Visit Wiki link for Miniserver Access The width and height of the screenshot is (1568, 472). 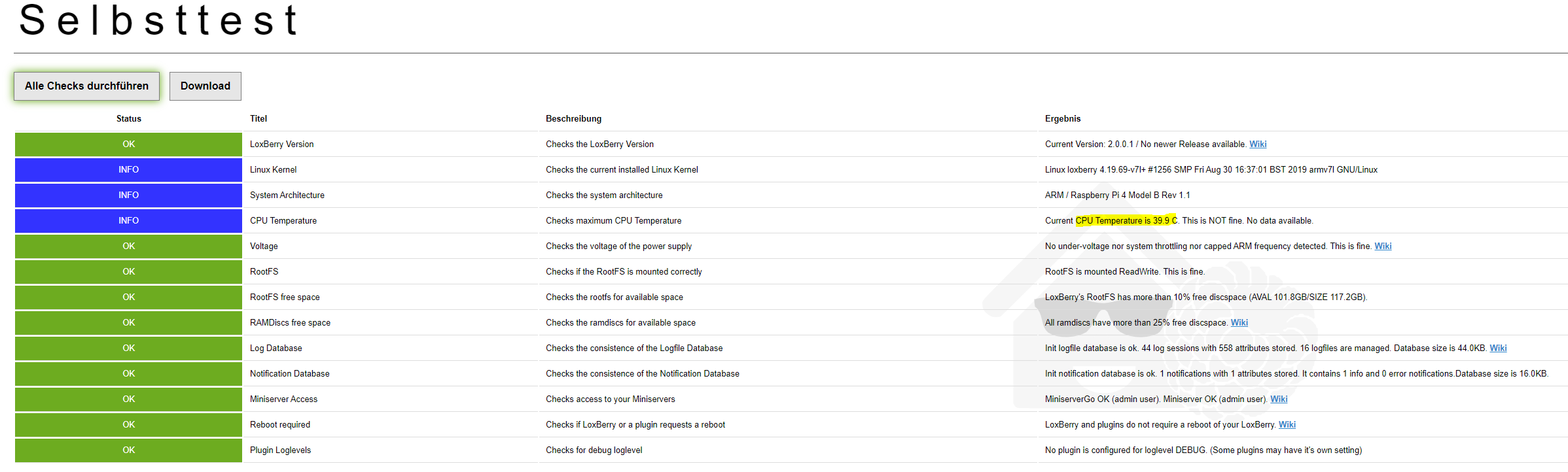pyautogui.click(x=1278, y=399)
